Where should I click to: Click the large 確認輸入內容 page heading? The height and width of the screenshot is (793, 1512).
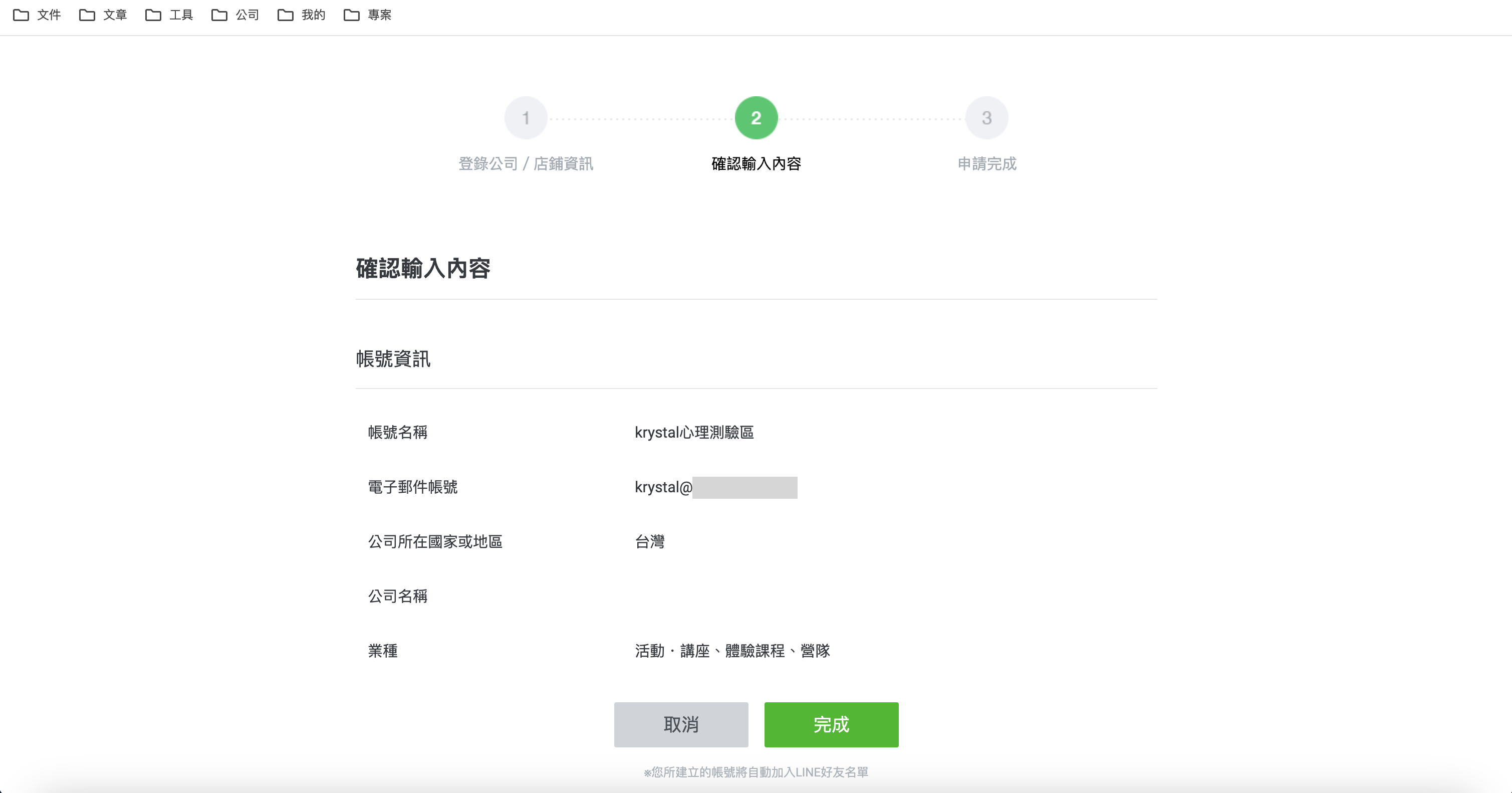423,269
